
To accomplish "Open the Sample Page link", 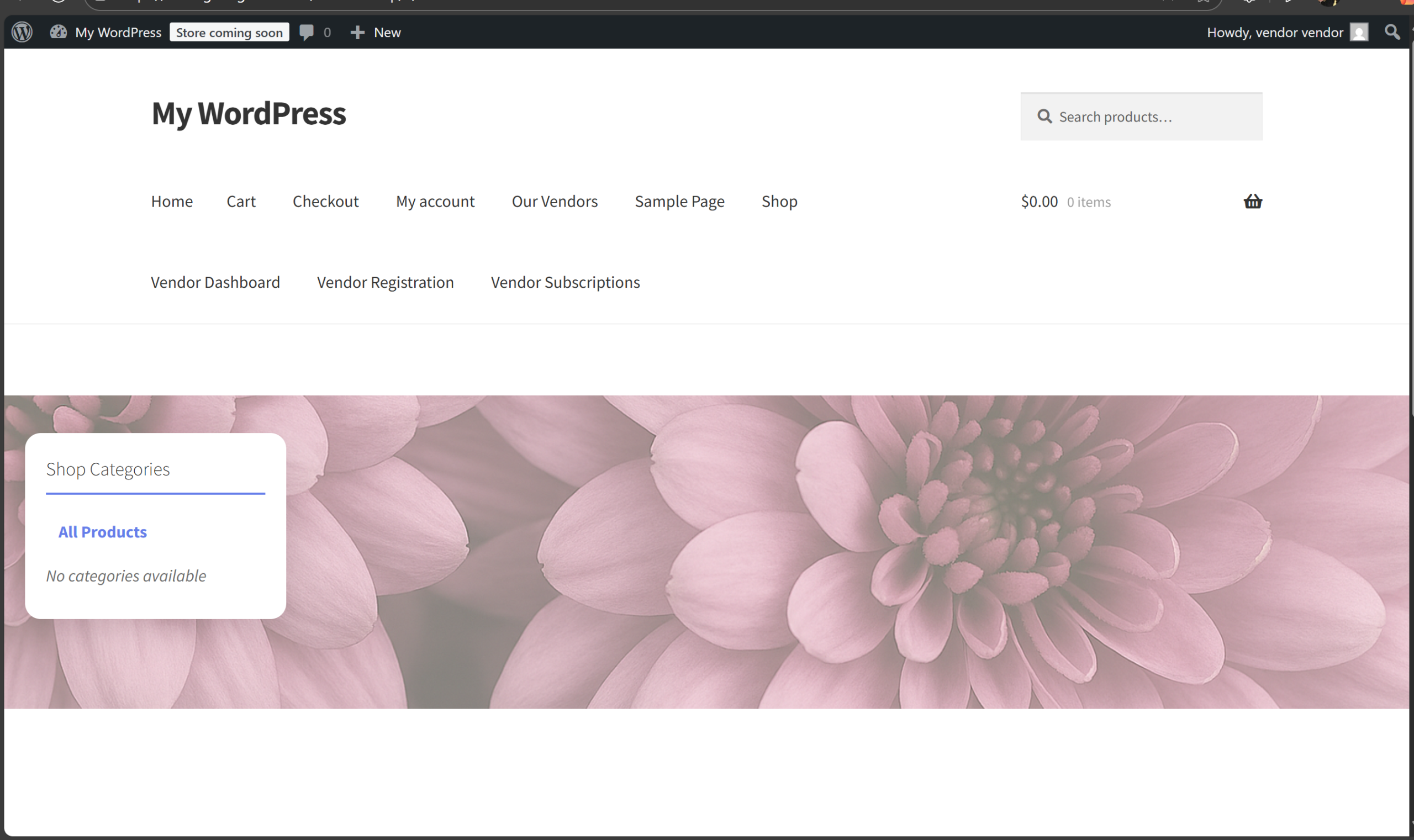I will [x=679, y=202].
